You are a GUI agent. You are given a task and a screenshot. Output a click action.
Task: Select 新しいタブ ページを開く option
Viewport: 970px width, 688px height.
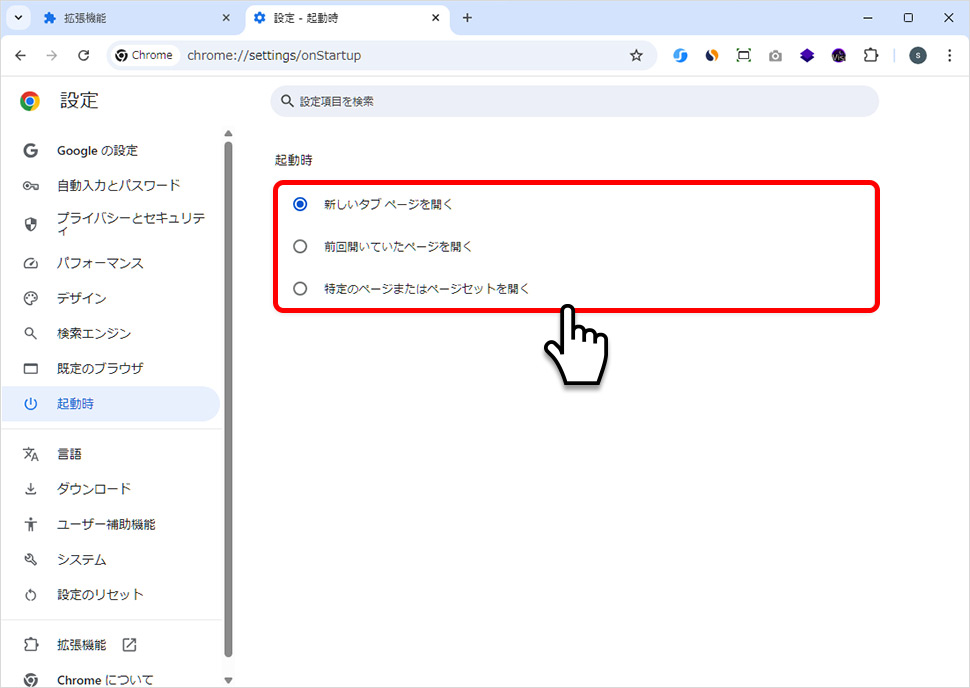[x=299, y=204]
